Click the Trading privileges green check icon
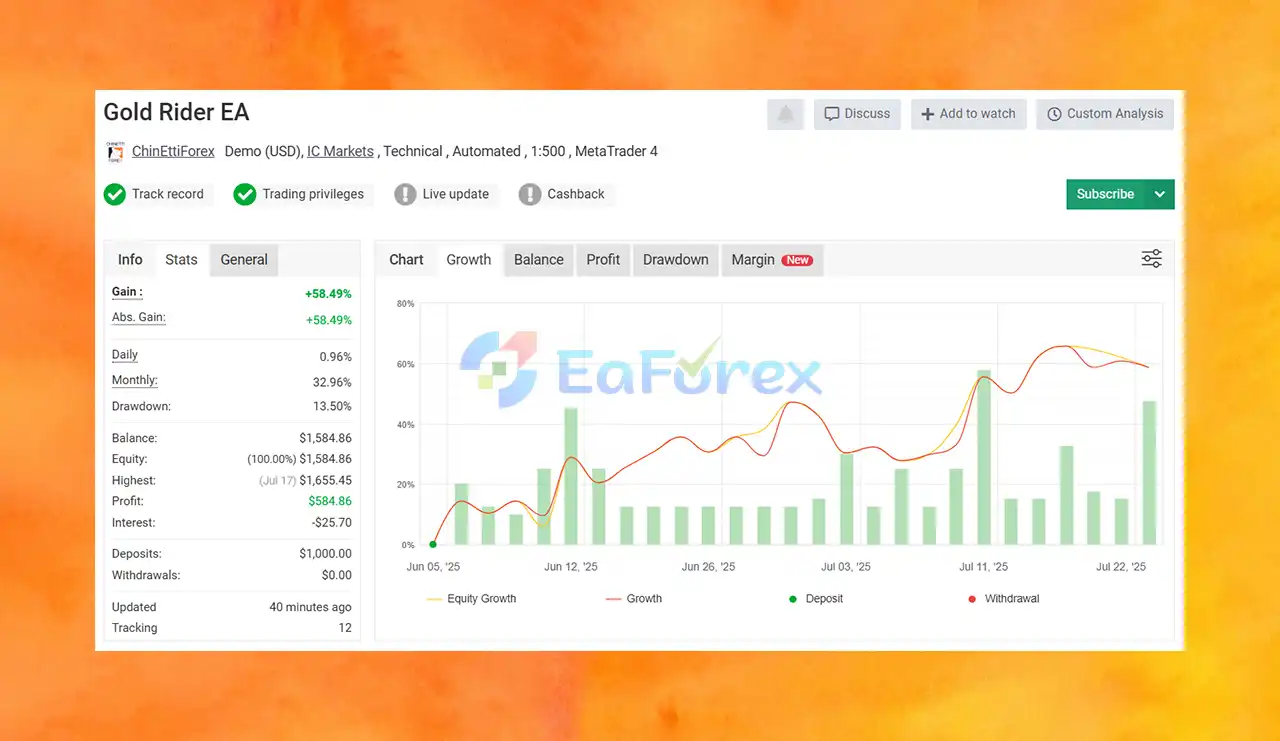1280x741 pixels. click(245, 194)
